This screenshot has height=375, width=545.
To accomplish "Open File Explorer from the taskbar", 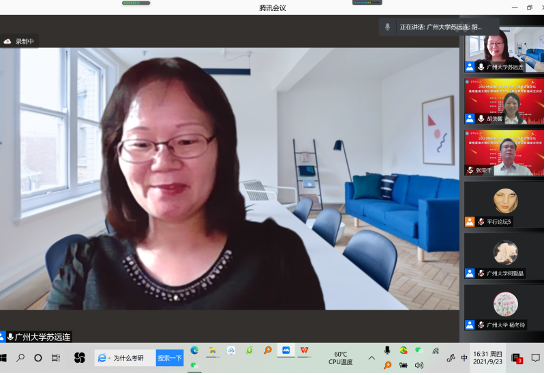I will pos(213,350).
